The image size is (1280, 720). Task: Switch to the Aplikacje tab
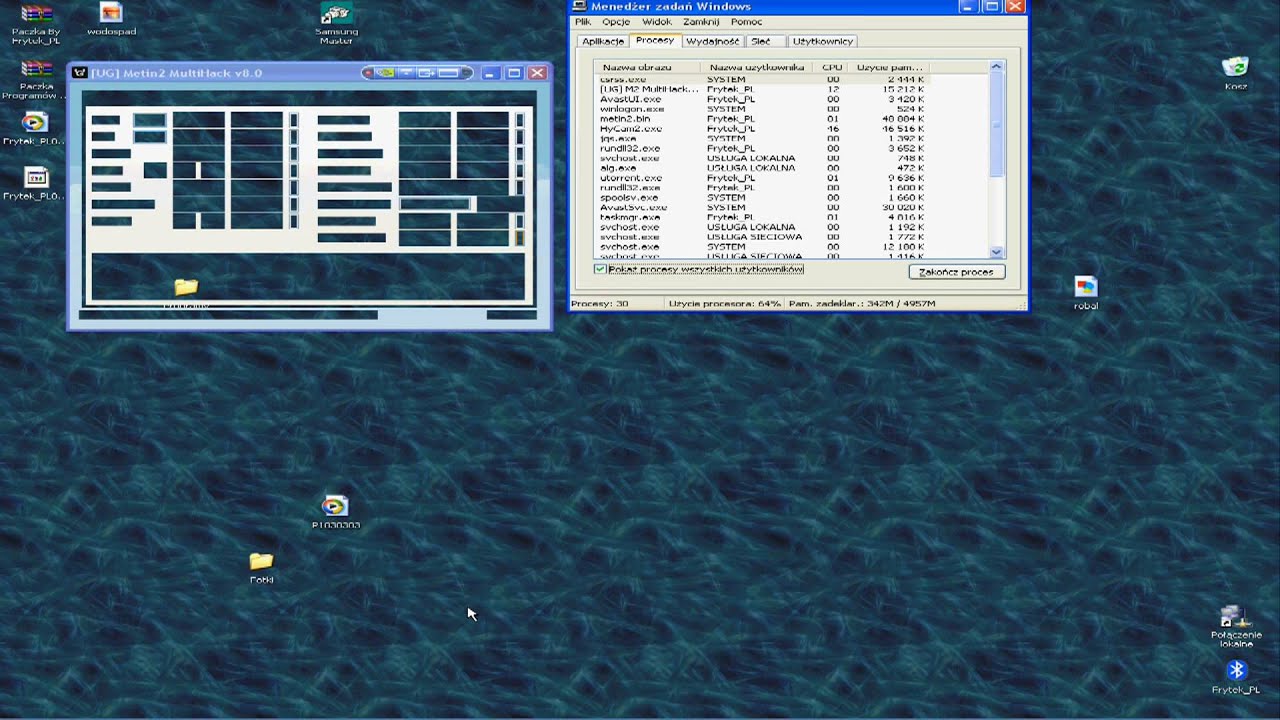click(x=603, y=41)
